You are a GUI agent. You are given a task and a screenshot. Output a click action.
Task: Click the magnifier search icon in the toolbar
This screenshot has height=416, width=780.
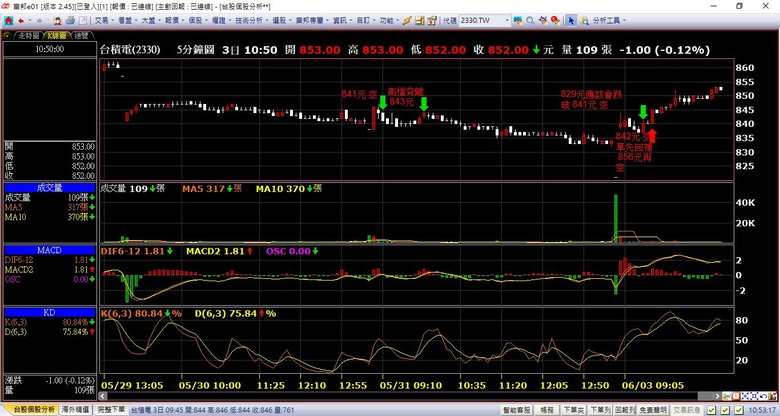tap(530, 20)
